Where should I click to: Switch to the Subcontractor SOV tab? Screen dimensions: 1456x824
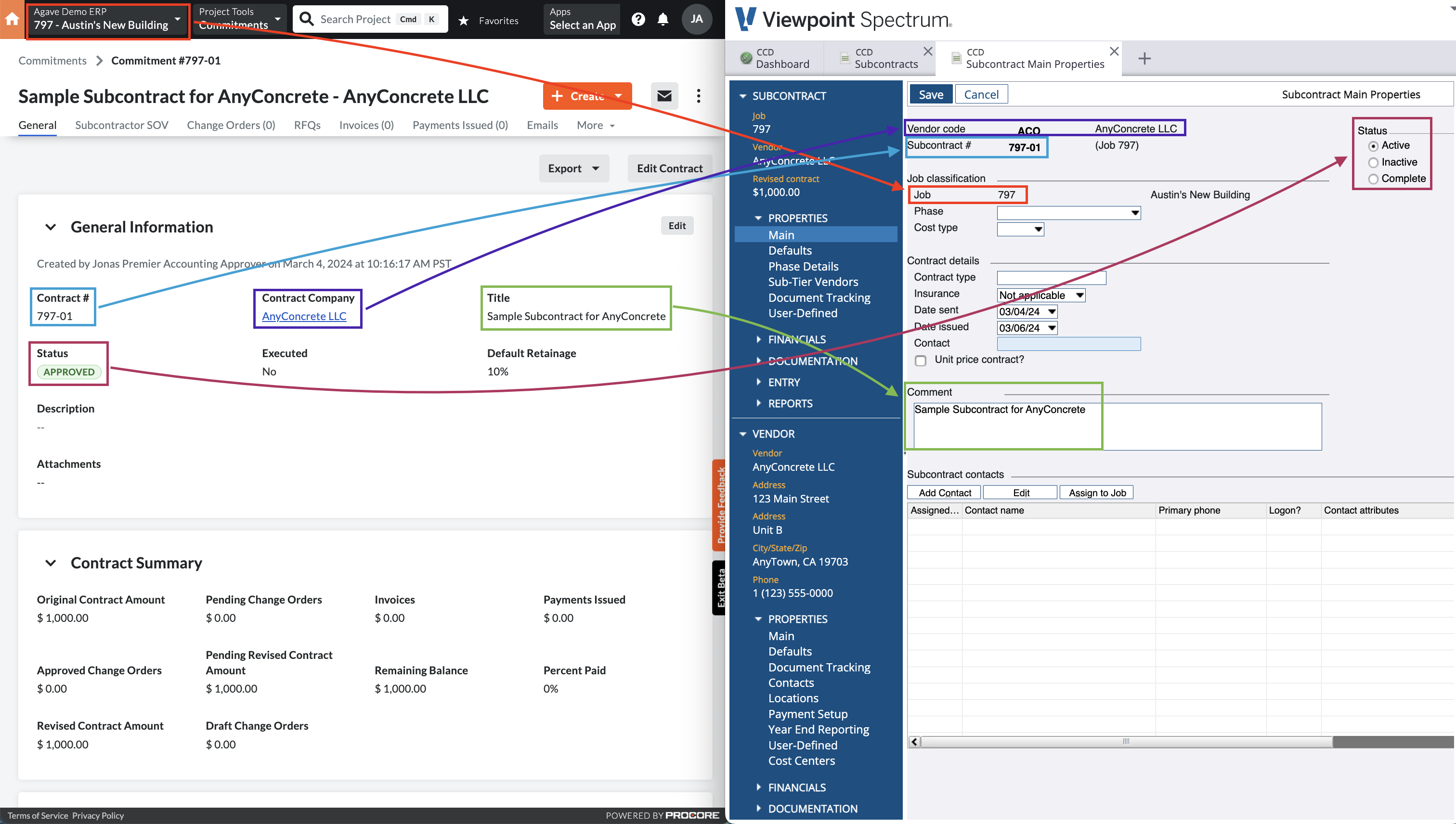[122, 125]
